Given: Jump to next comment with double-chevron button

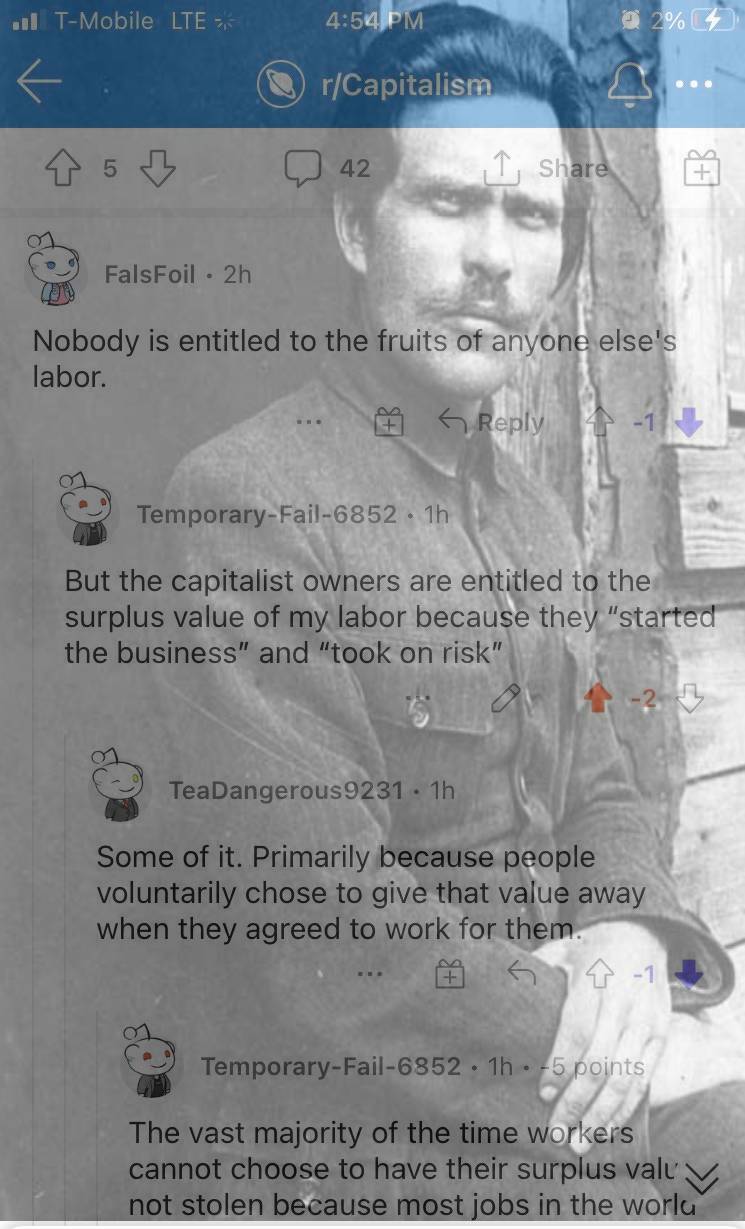Looking at the screenshot, I should [703, 1179].
